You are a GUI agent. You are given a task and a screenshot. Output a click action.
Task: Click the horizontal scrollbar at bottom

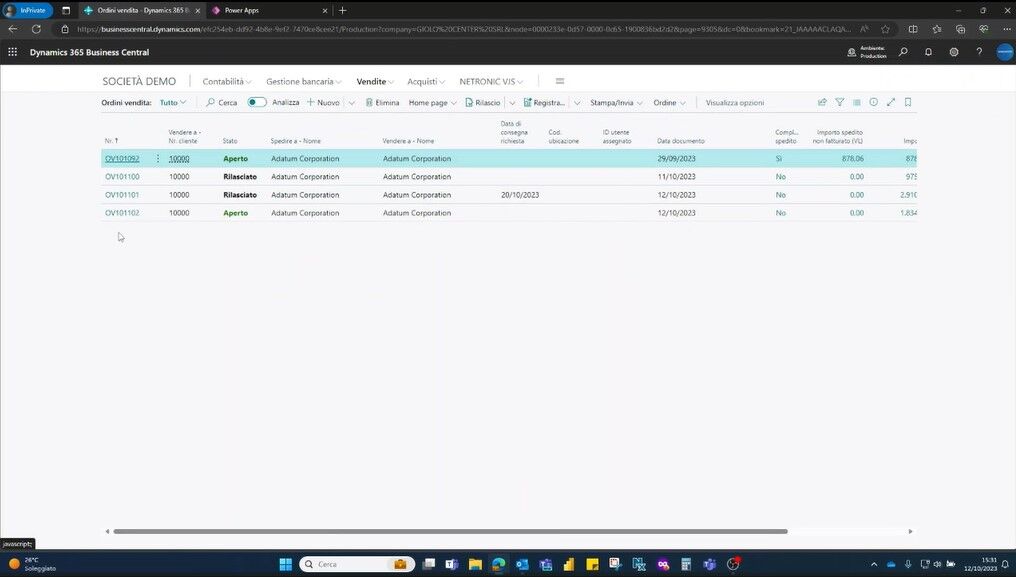pos(450,531)
